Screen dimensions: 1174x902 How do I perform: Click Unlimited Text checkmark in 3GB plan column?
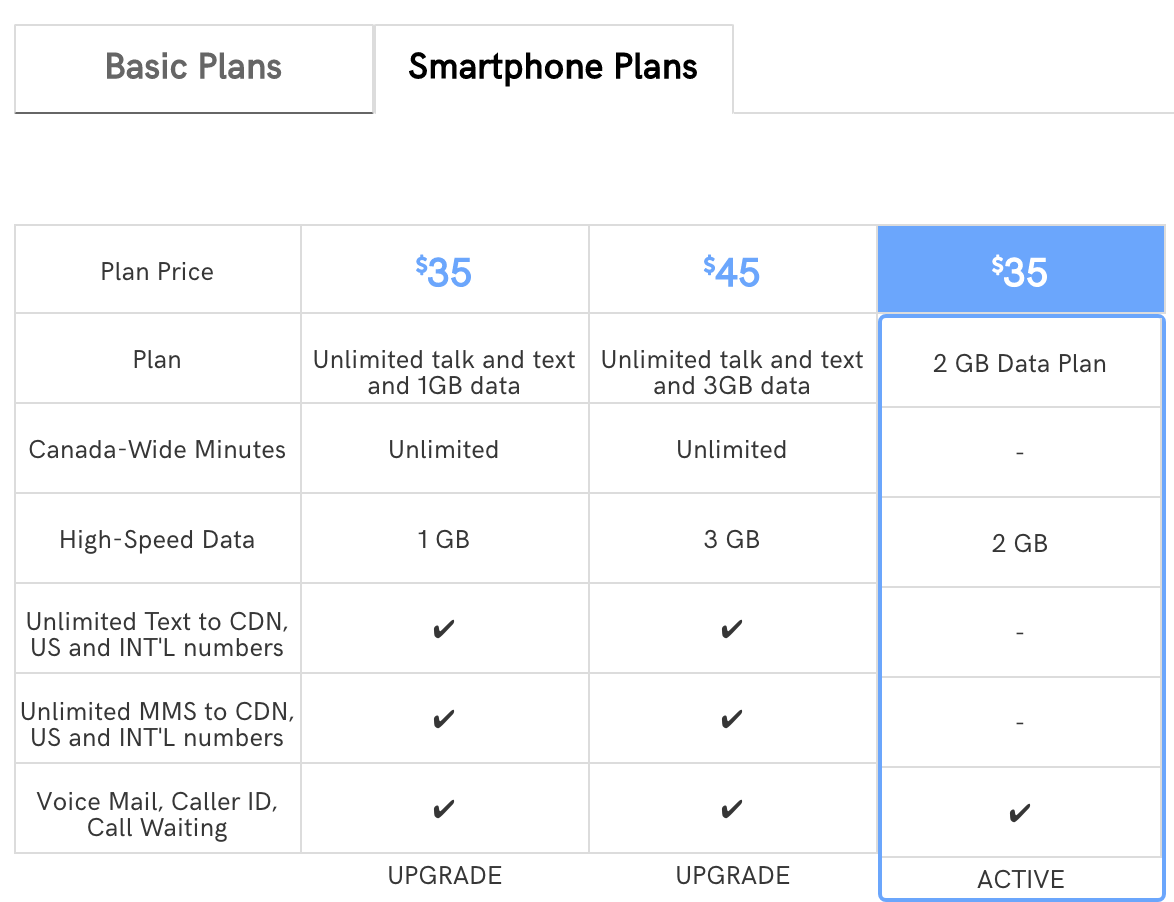(732, 630)
